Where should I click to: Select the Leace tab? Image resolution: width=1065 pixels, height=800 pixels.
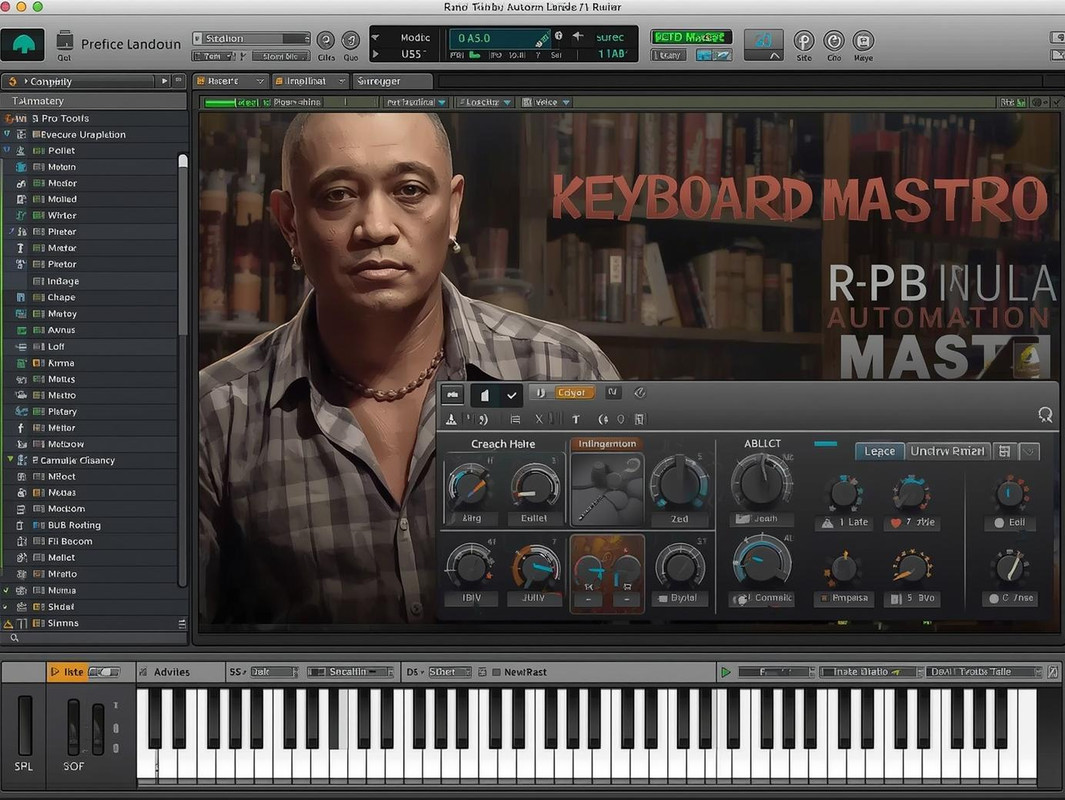(x=880, y=451)
